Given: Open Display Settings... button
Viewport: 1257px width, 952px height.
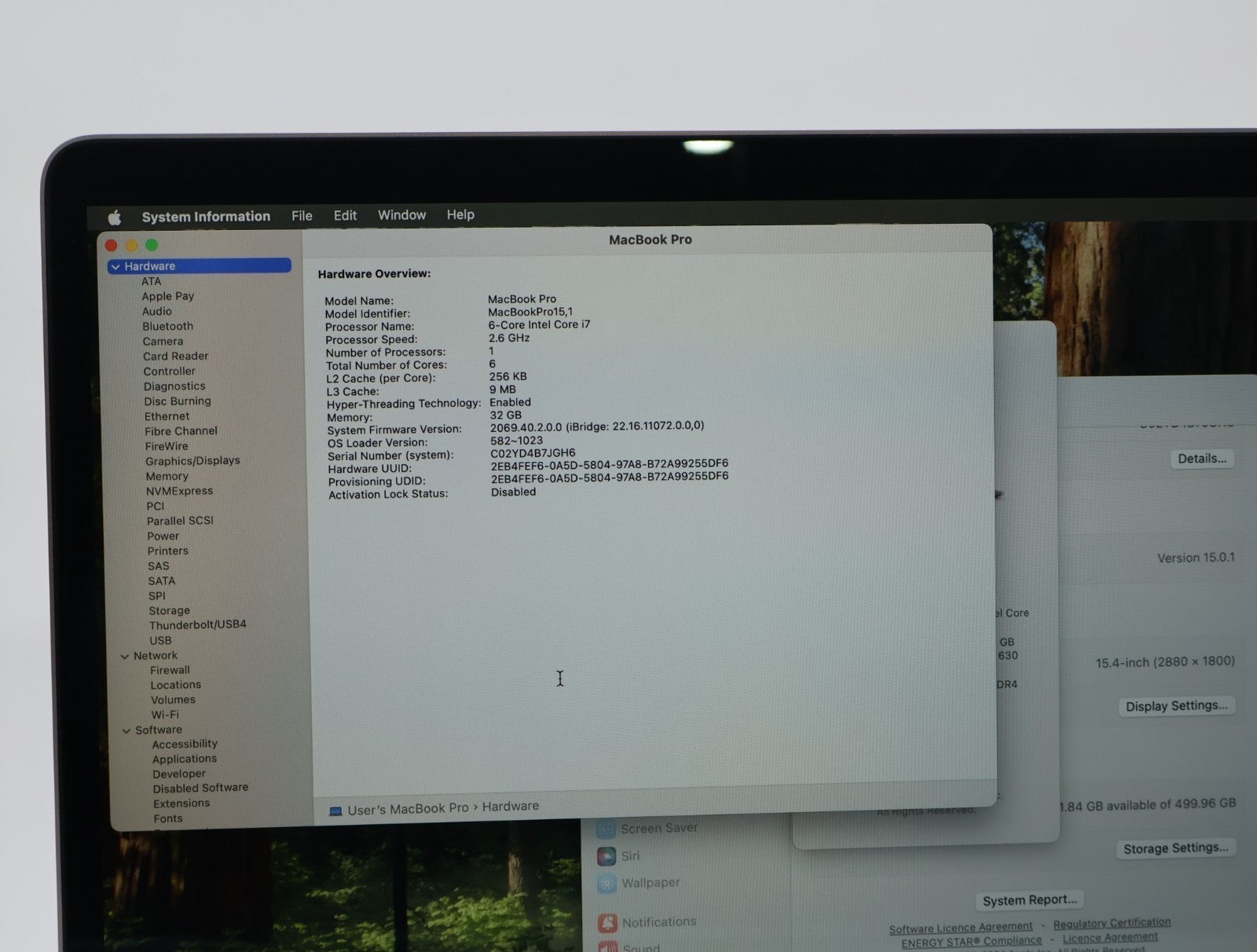Looking at the screenshot, I should click(x=1176, y=706).
